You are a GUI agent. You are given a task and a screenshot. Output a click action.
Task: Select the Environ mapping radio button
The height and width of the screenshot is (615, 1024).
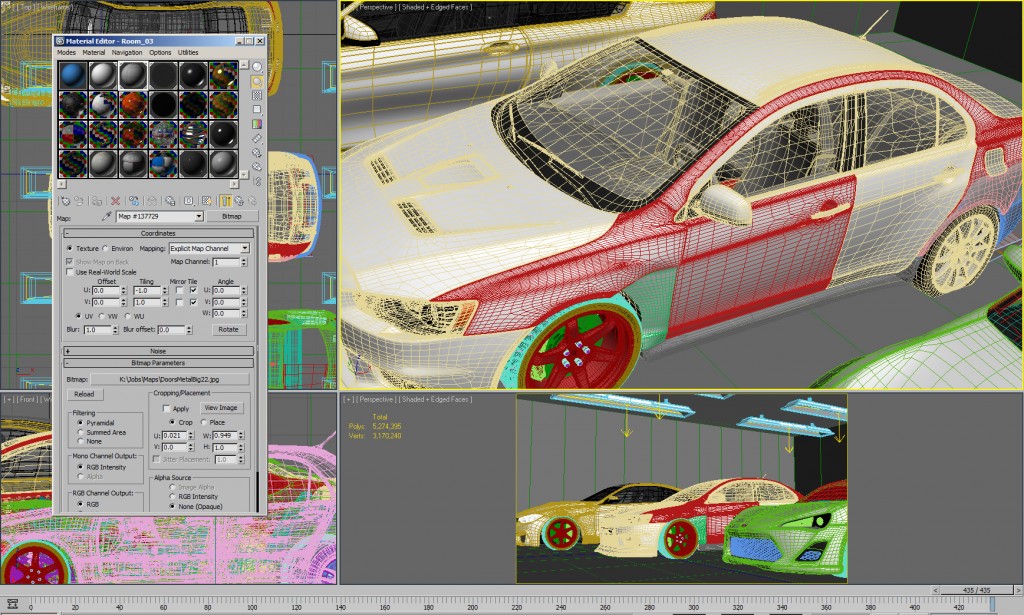pos(107,248)
